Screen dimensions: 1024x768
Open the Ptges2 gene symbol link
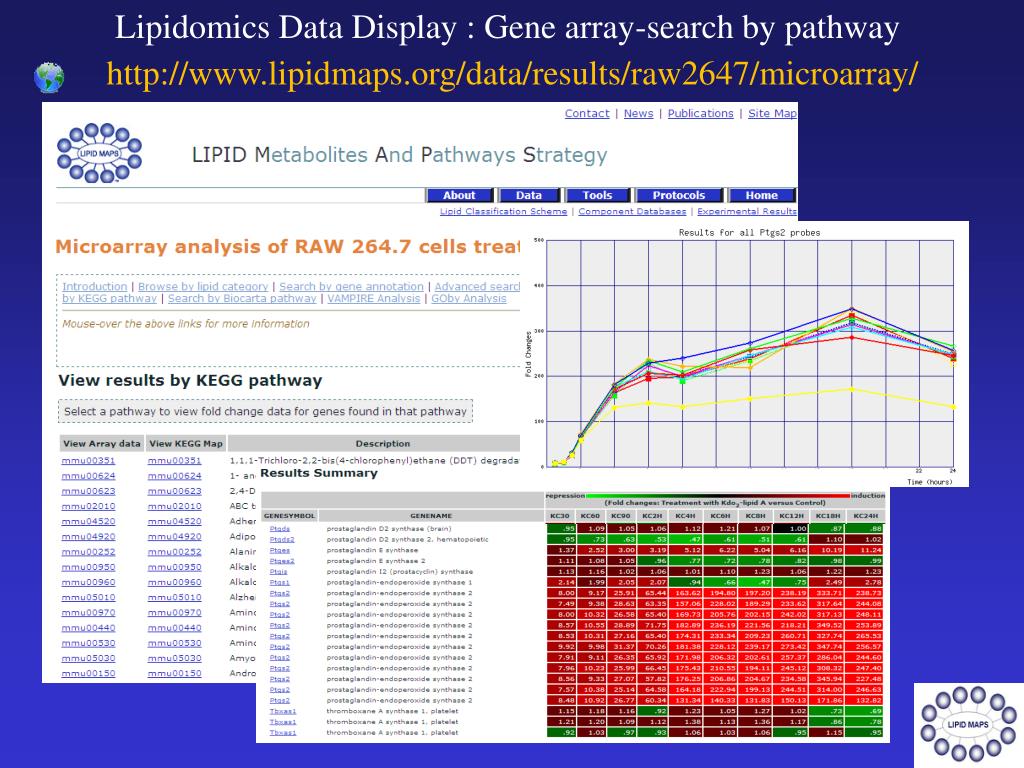click(x=282, y=561)
